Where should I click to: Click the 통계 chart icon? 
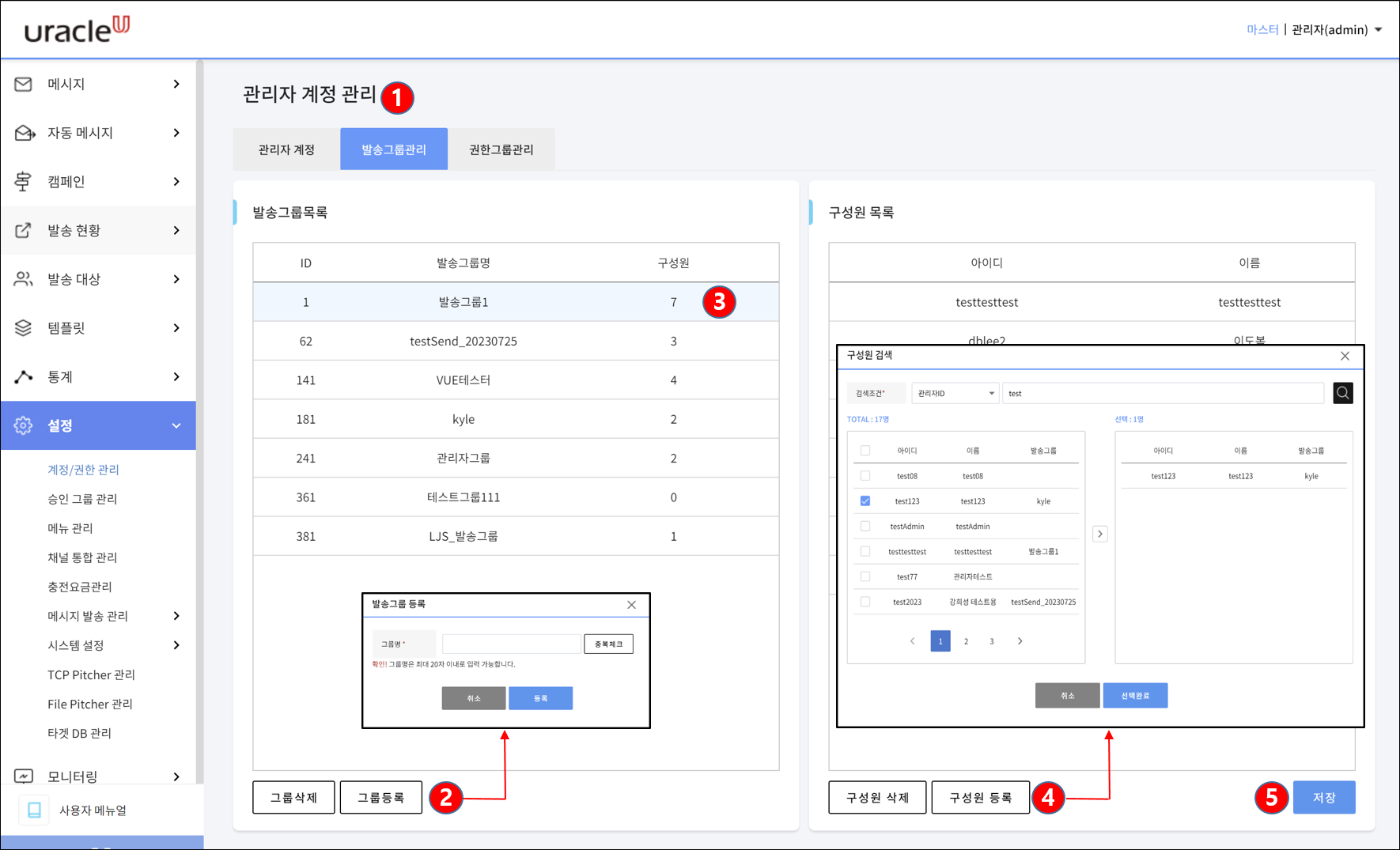[23, 376]
